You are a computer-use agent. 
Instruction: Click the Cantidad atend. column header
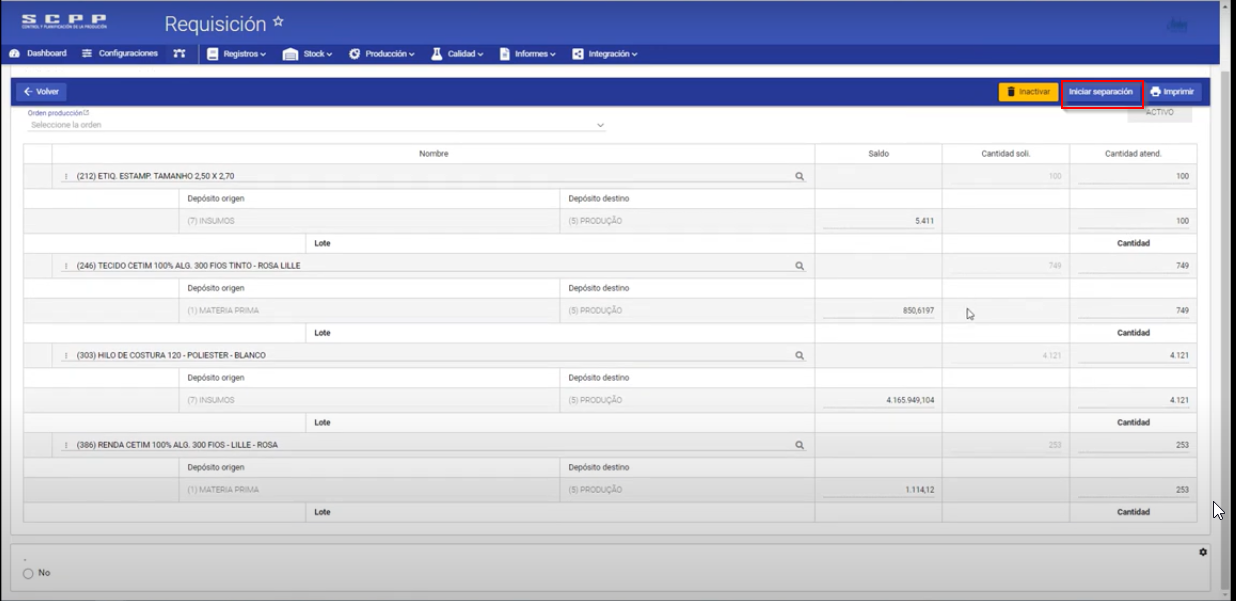tap(1133, 154)
